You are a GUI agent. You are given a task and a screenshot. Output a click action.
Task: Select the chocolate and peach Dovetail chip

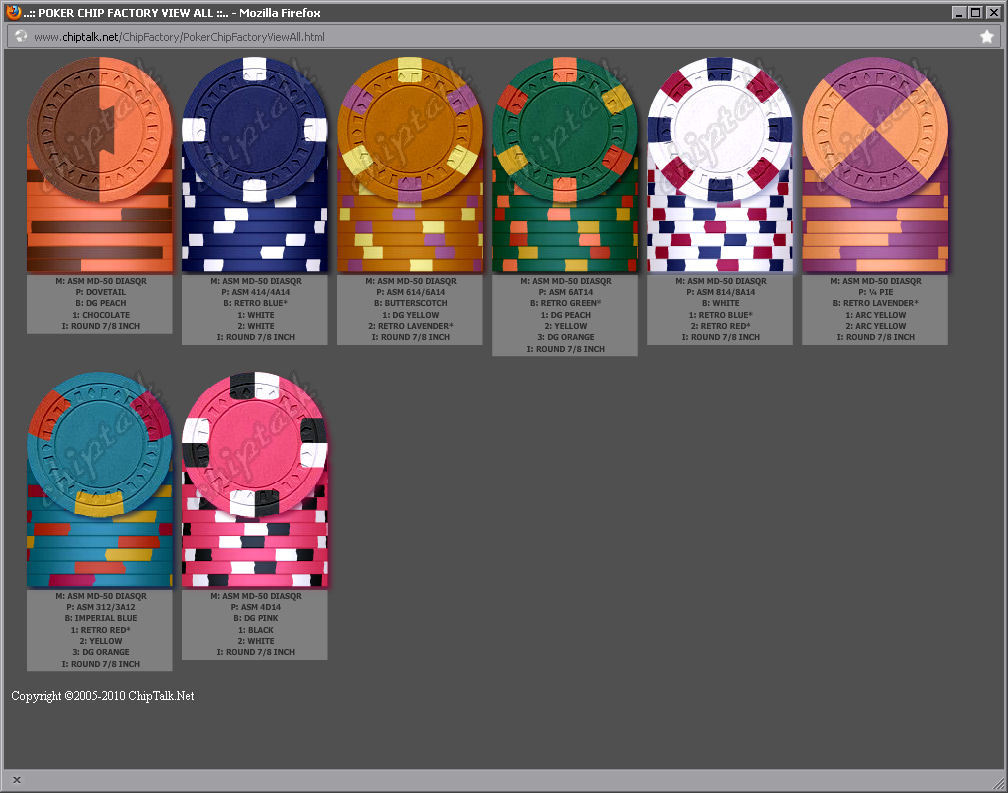click(99, 165)
